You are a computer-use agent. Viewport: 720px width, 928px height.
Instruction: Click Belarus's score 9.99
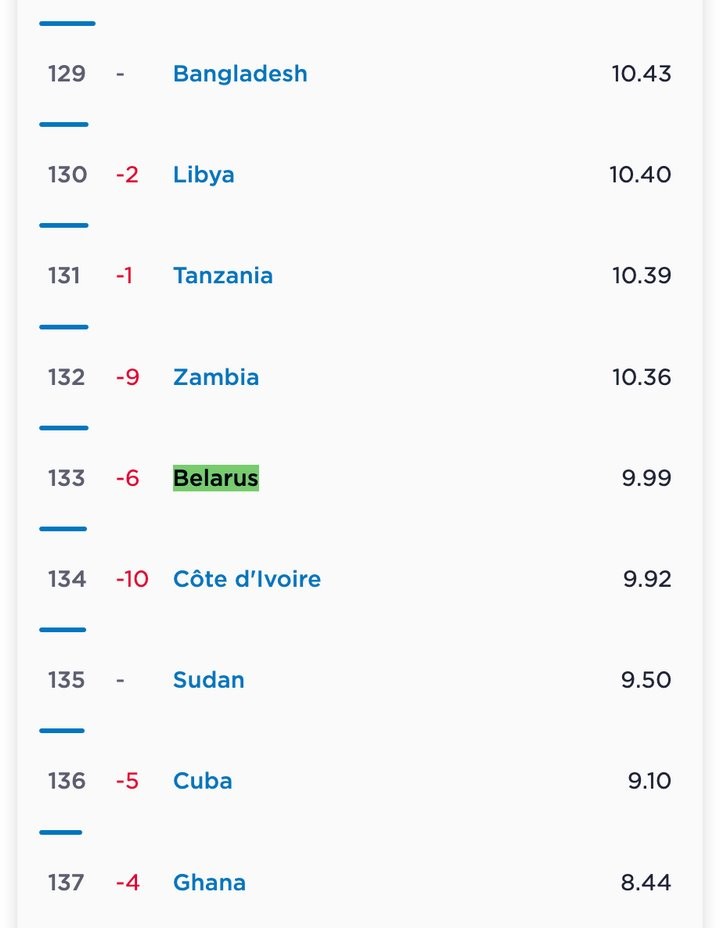coord(646,478)
